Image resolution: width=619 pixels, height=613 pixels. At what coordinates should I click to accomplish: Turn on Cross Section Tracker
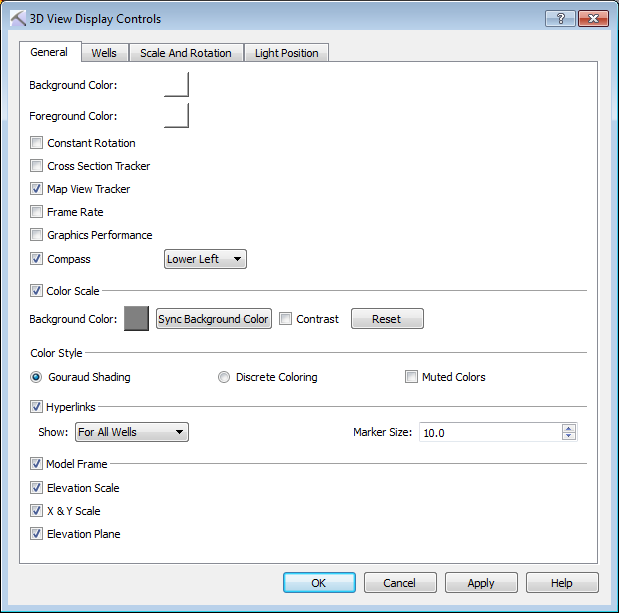tap(37, 166)
